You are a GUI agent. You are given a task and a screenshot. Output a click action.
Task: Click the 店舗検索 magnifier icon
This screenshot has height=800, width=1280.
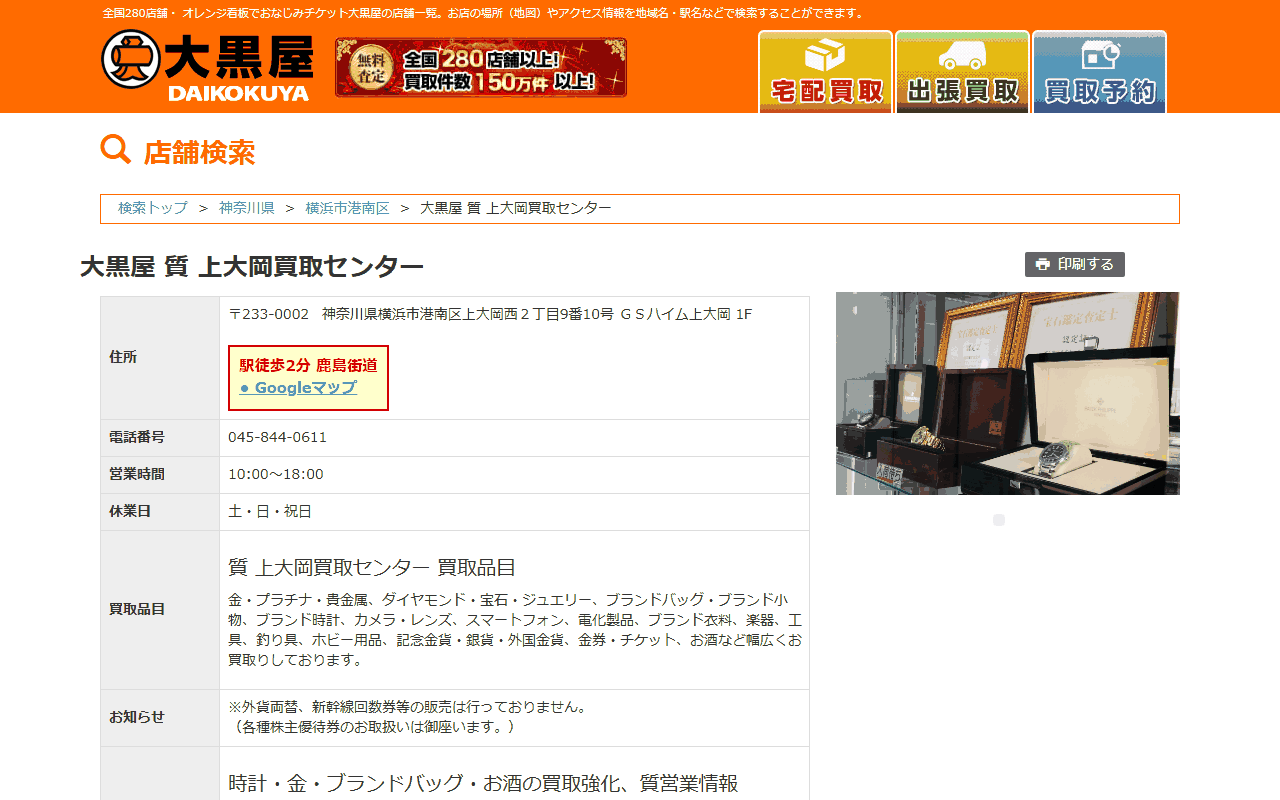click(x=116, y=150)
